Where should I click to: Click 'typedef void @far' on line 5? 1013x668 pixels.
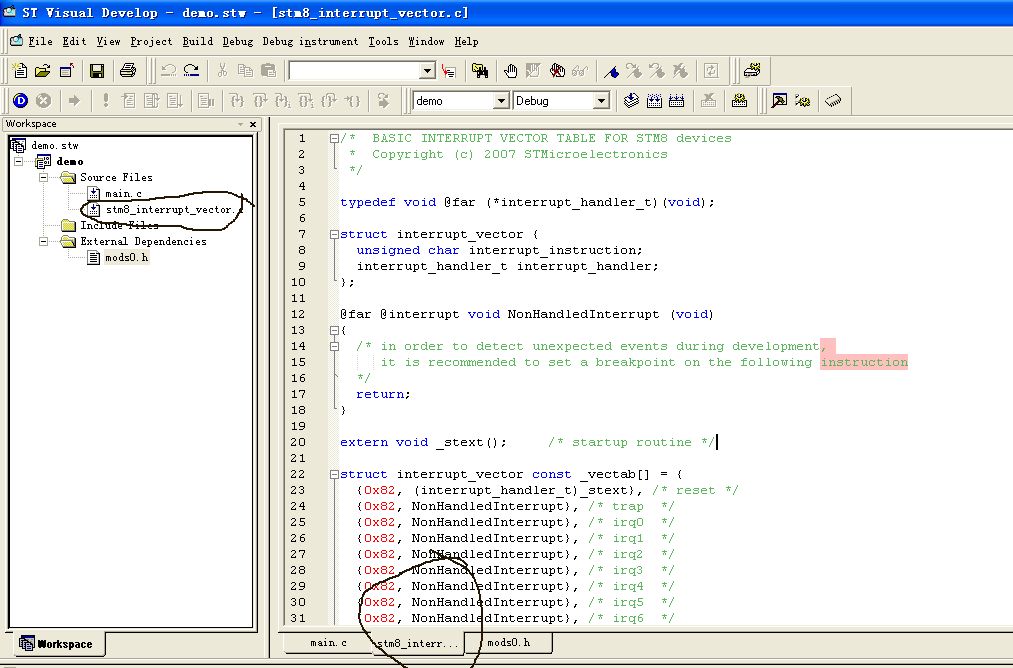[408, 202]
